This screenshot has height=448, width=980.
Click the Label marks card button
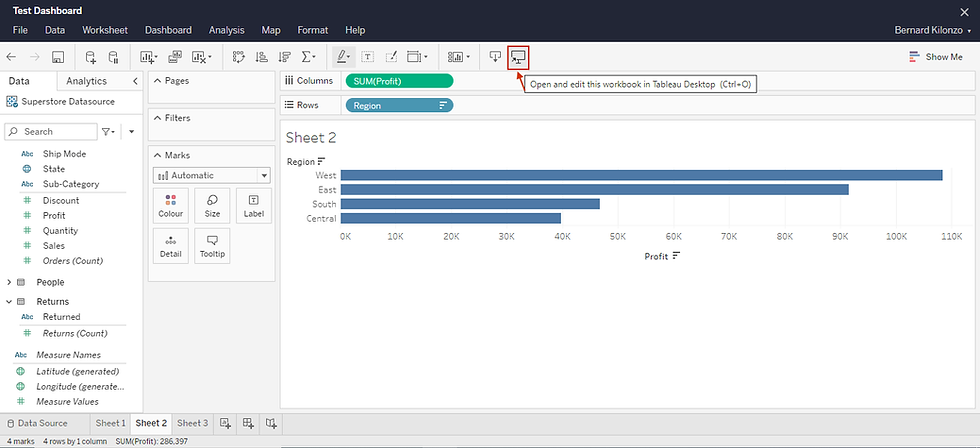click(254, 206)
